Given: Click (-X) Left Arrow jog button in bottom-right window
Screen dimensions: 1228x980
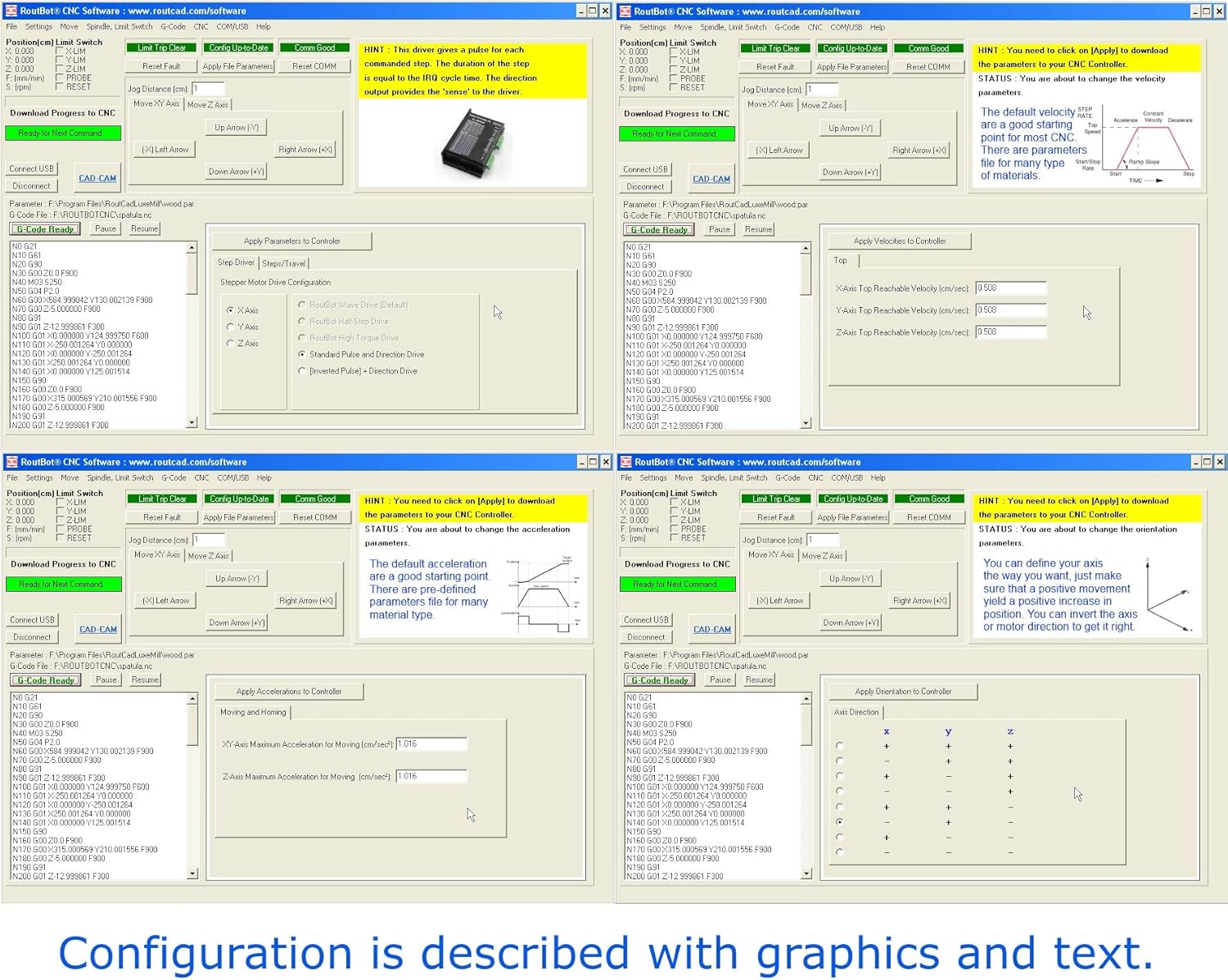Looking at the screenshot, I should pyautogui.click(x=780, y=601).
